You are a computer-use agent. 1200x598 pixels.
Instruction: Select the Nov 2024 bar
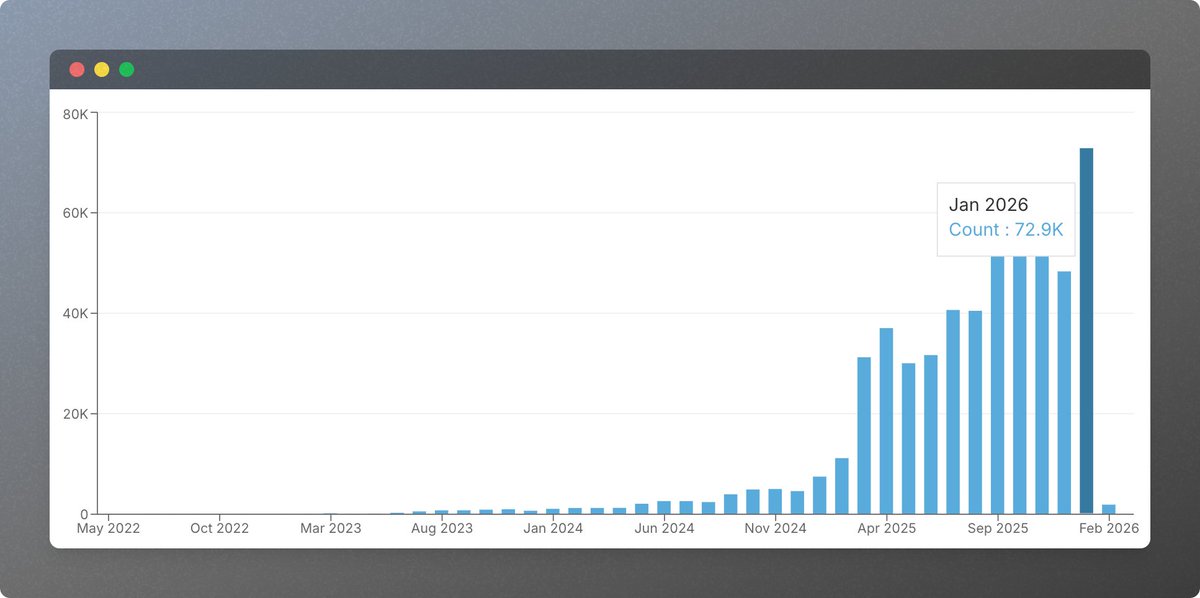click(775, 501)
